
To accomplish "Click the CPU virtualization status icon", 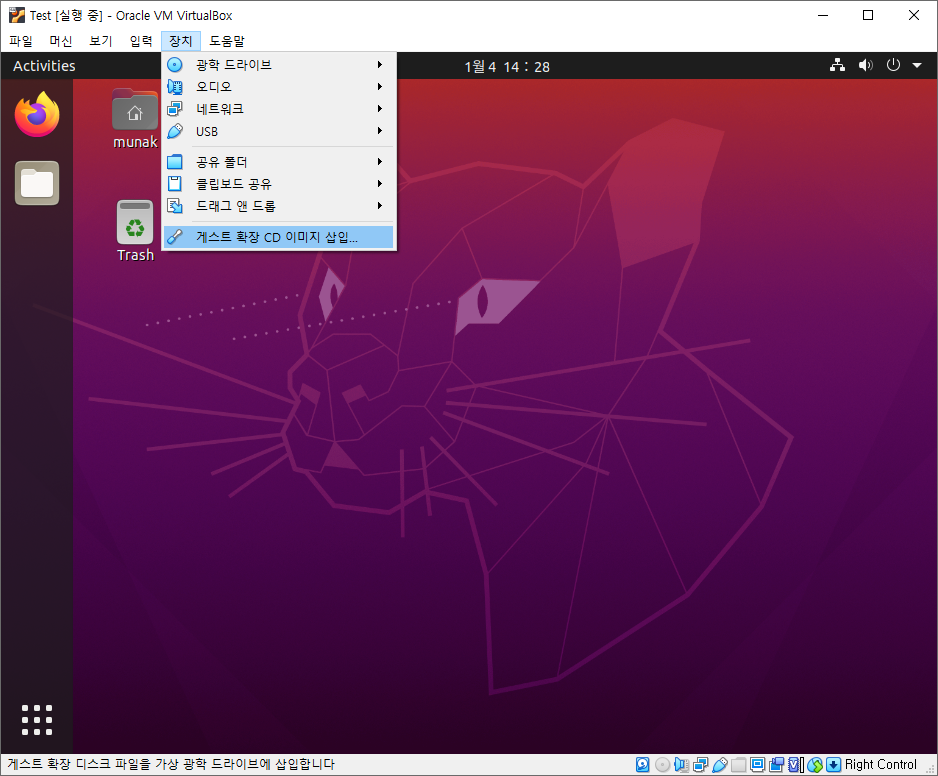I will [794, 765].
